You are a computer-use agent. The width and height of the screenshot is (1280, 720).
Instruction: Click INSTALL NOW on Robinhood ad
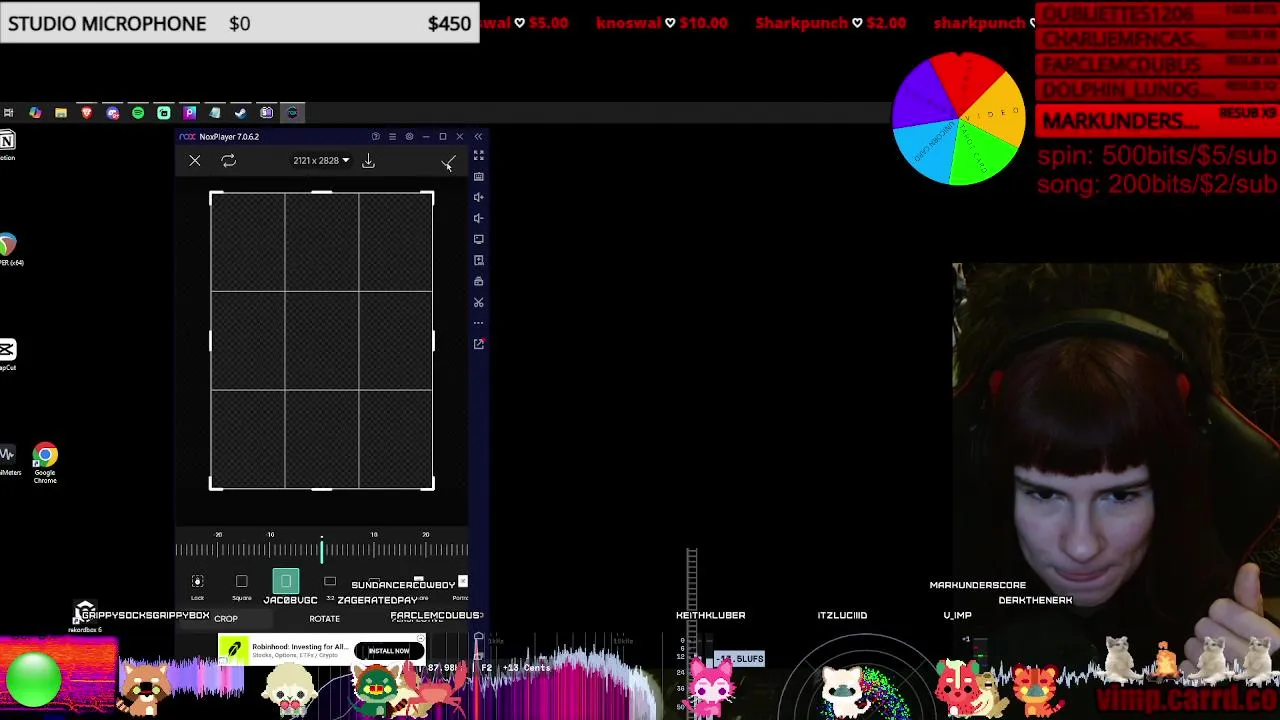(389, 651)
